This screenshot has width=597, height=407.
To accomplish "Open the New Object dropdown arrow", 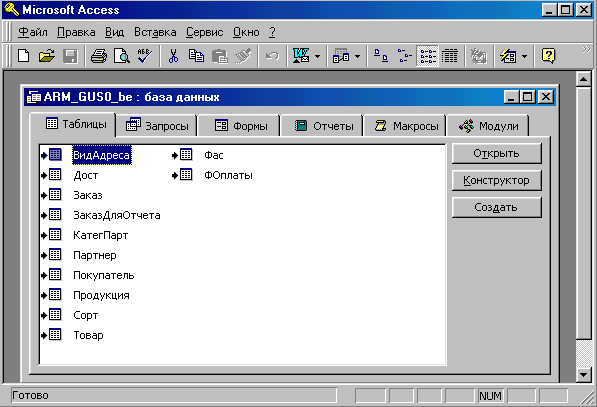I will click(524, 57).
